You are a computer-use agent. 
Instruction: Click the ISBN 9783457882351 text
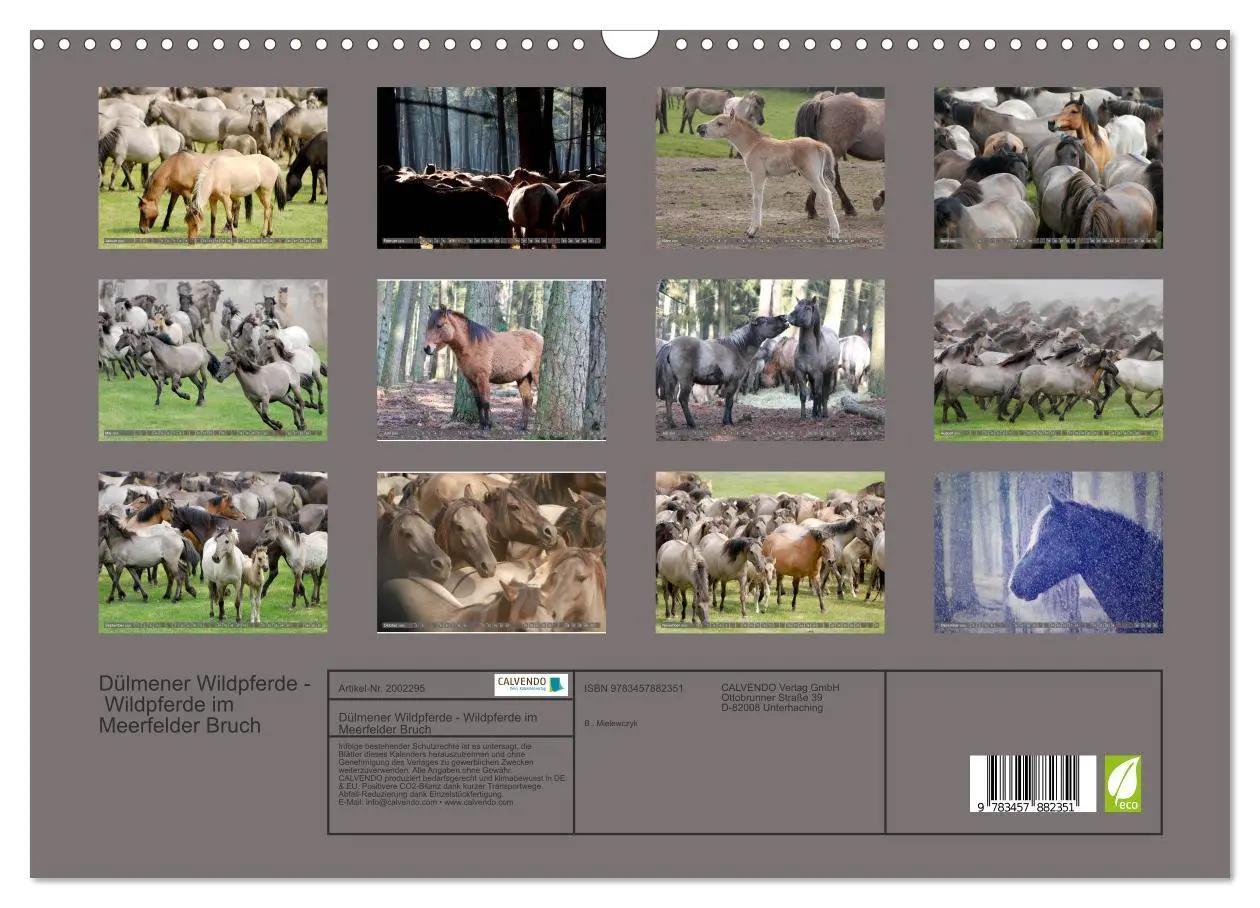[632, 688]
